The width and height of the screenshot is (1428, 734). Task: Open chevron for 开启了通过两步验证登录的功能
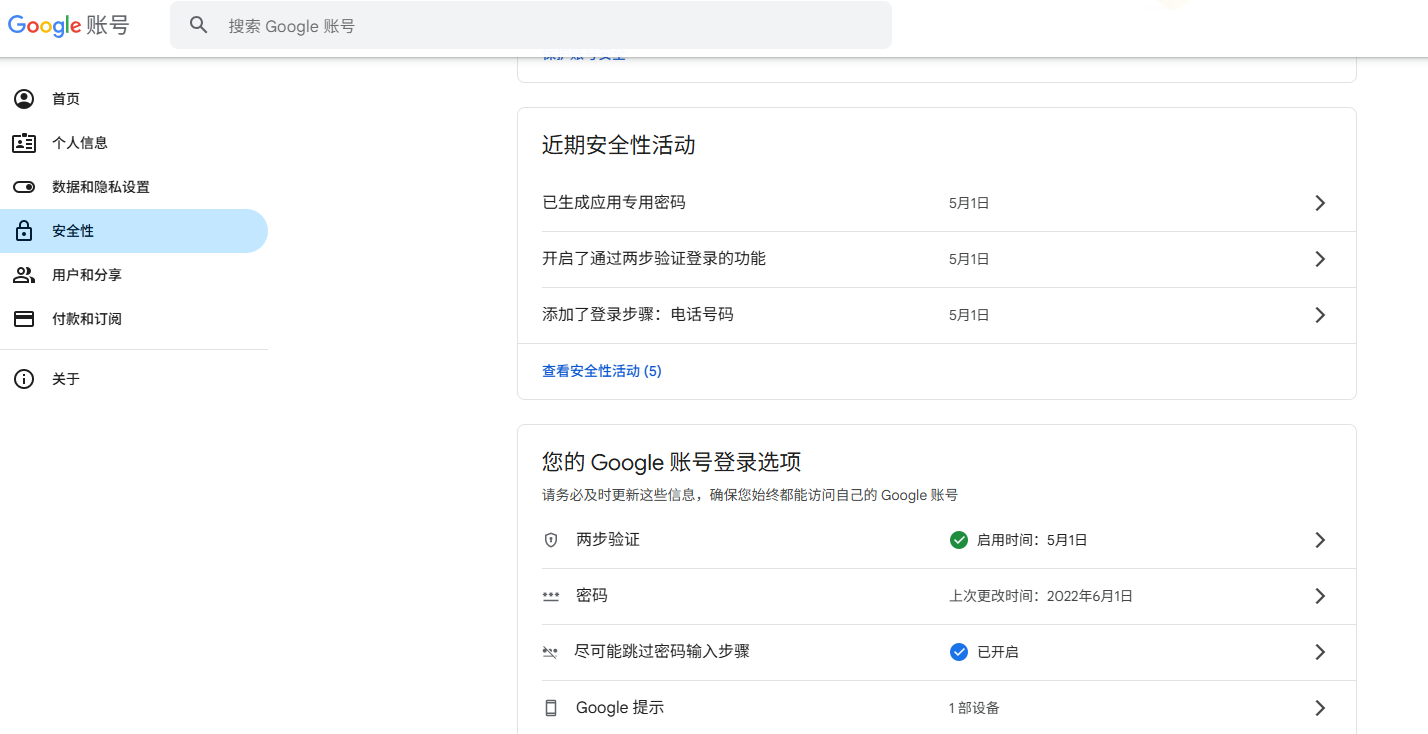(1320, 259)
